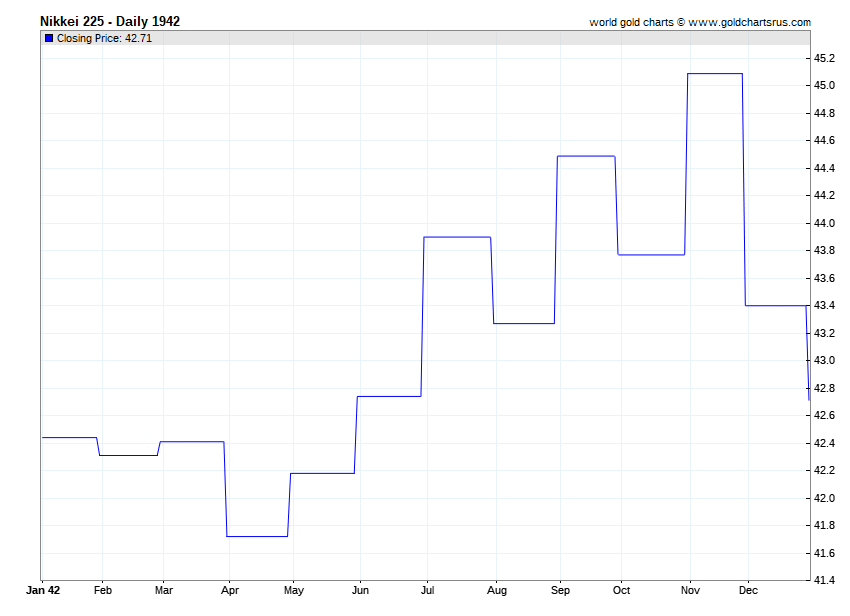Viewport: 850px width, 616px height.
Task: Click the 'Jul' x-axis label
Action: coord(427,590)
